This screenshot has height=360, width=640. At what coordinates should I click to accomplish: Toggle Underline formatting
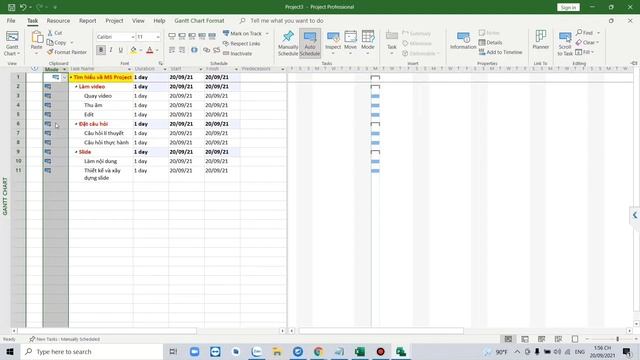coord(120,50)
